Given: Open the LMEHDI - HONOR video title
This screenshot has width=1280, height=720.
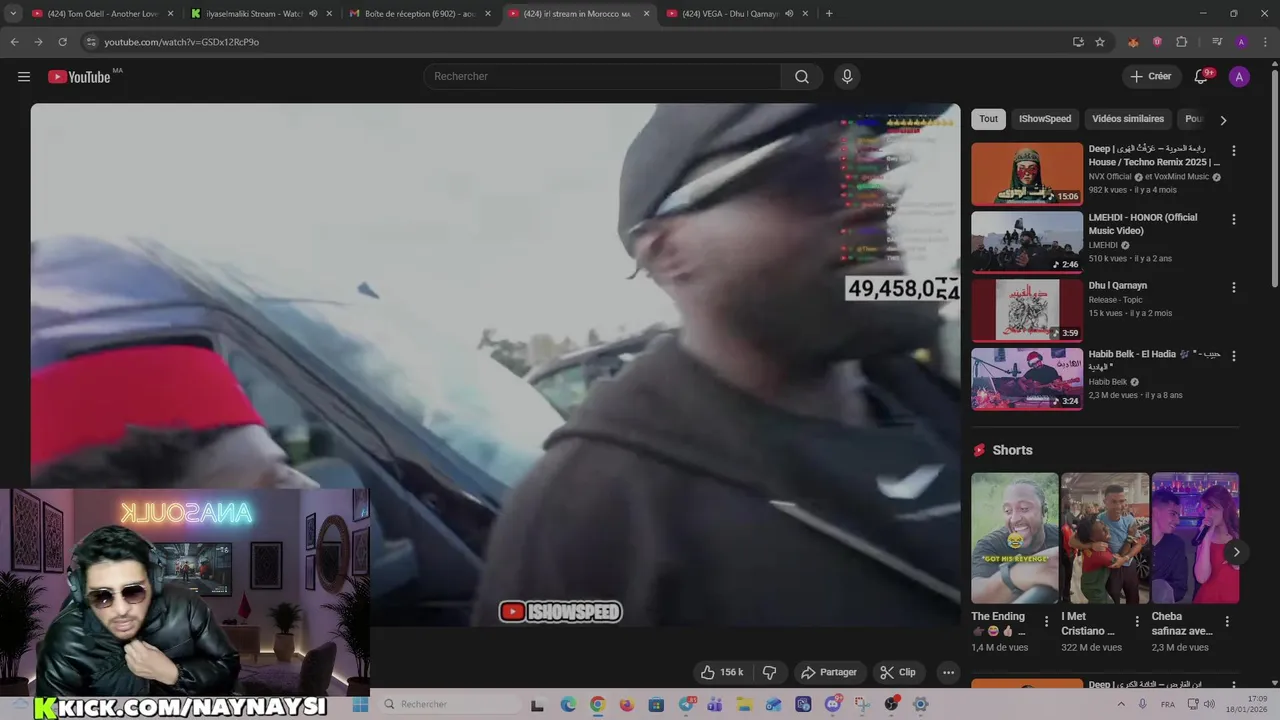Looking at the screenshot, I should (1143, 224).
